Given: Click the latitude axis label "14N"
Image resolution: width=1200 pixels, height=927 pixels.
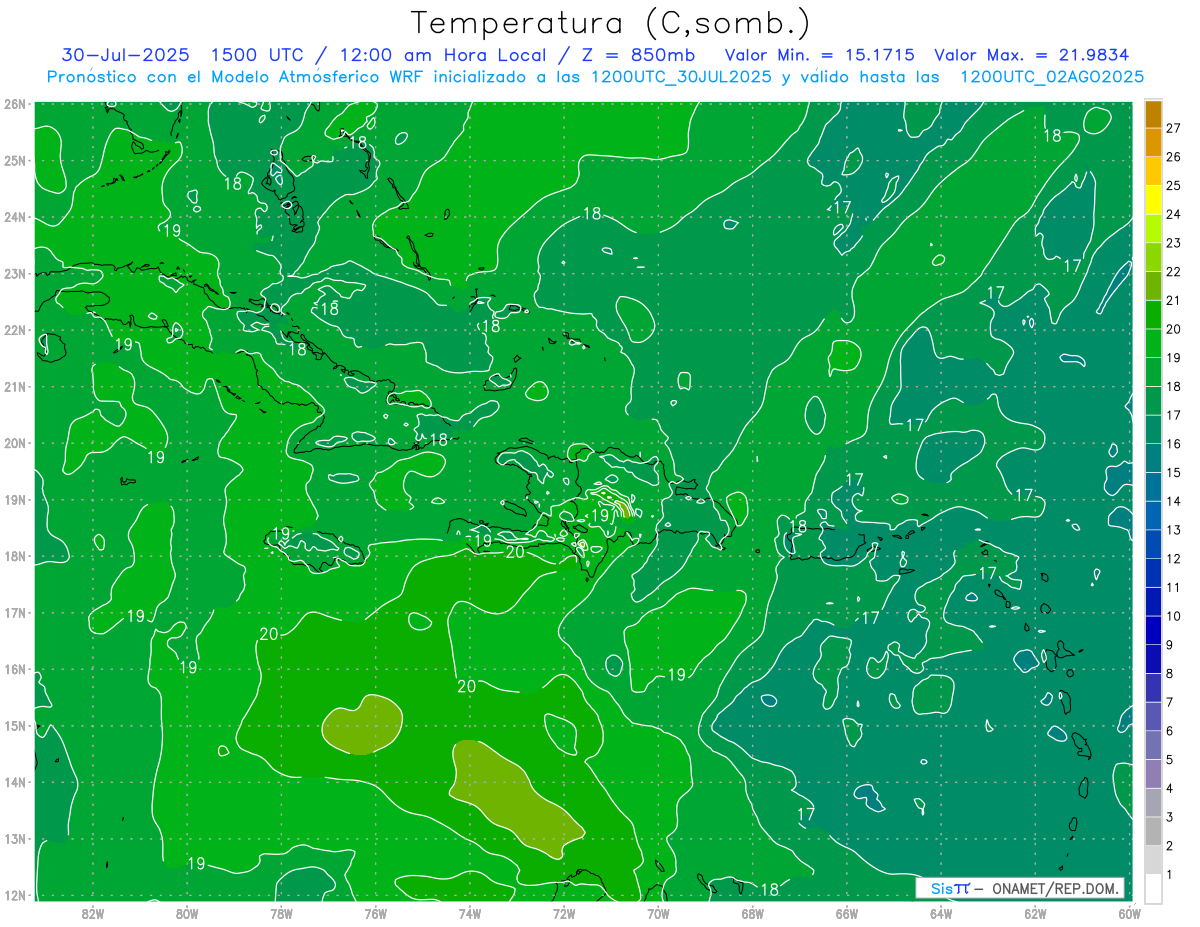Looking at the screenshot, I should point(14,782).
